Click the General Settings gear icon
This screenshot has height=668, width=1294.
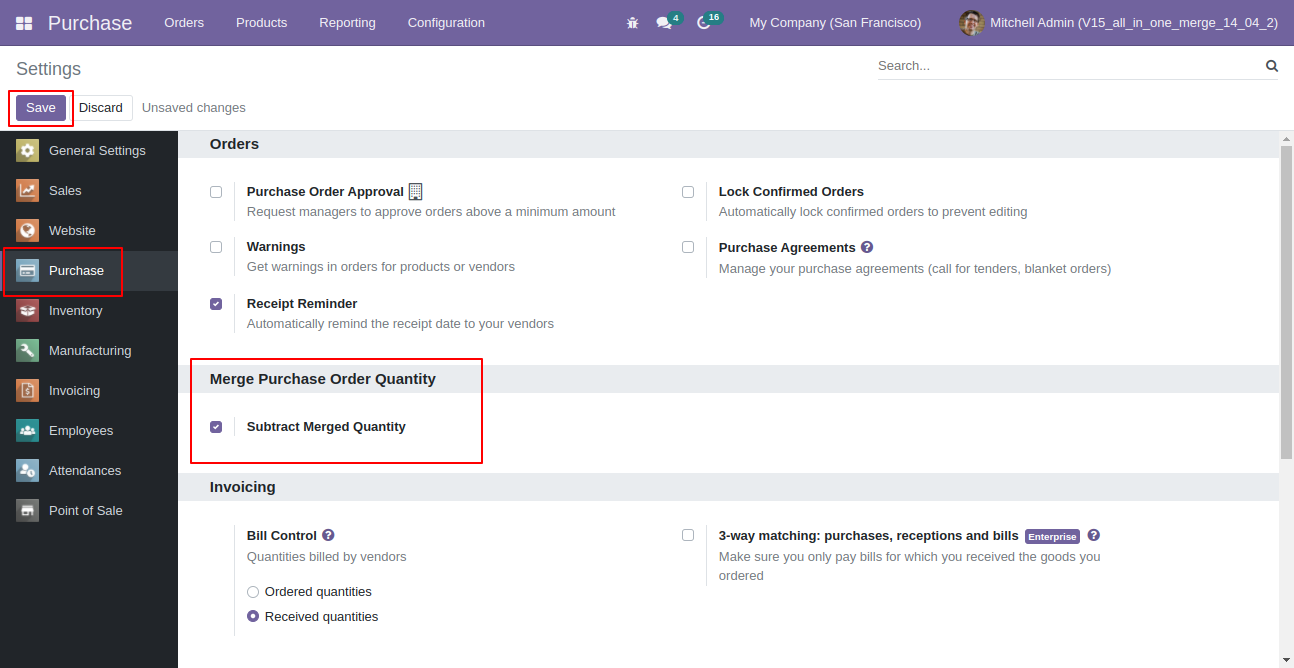coord(27,151)
